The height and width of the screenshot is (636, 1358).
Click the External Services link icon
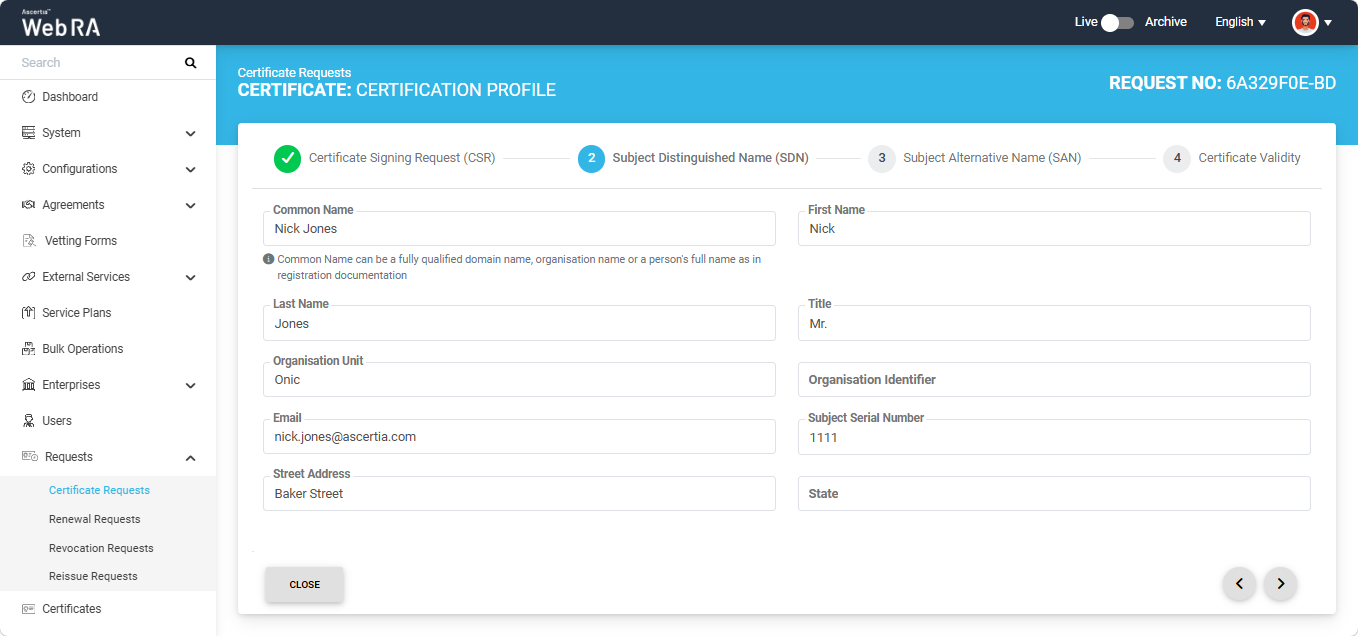29,277
